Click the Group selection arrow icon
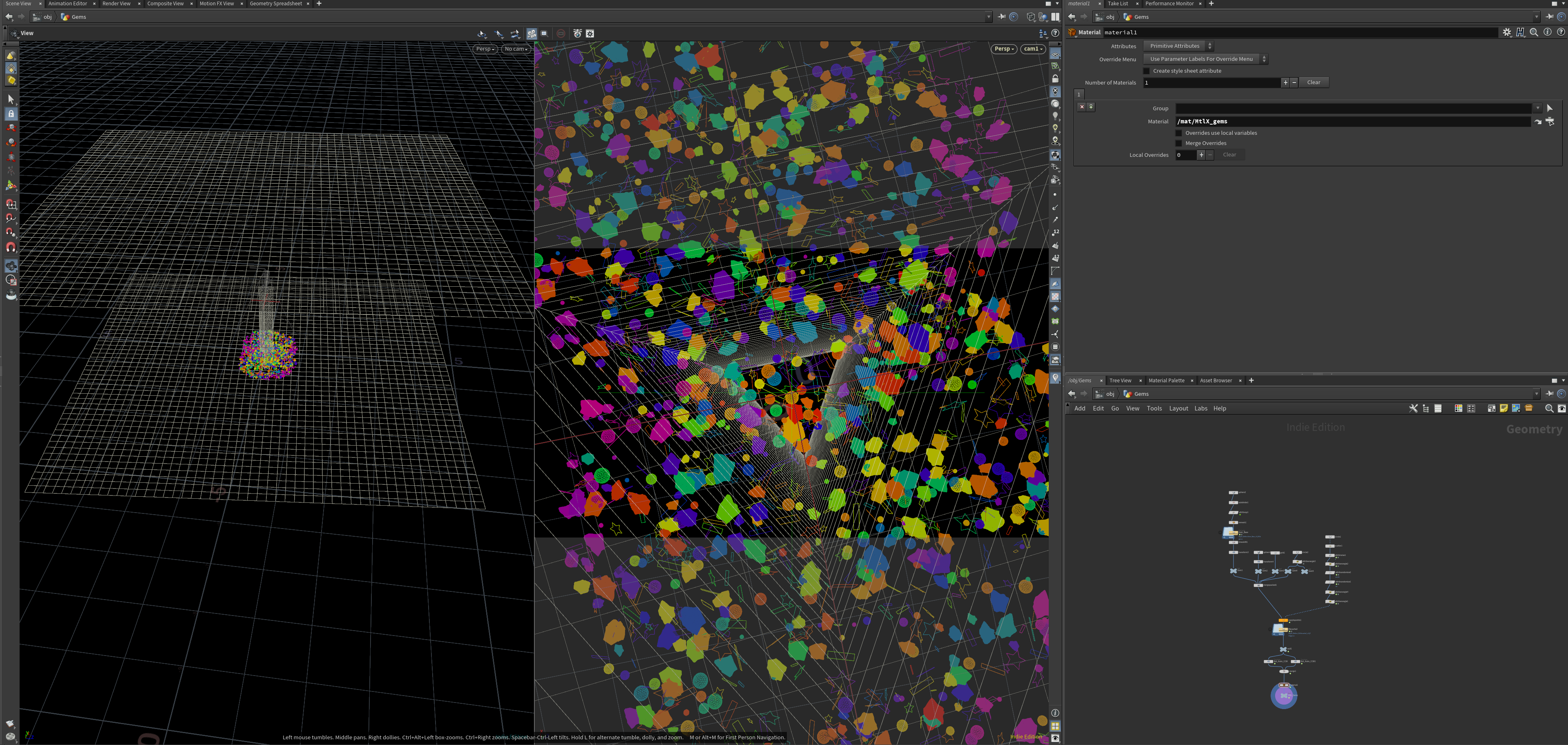Screen dimensions: 1568x745 click(x=1550, y=108)
